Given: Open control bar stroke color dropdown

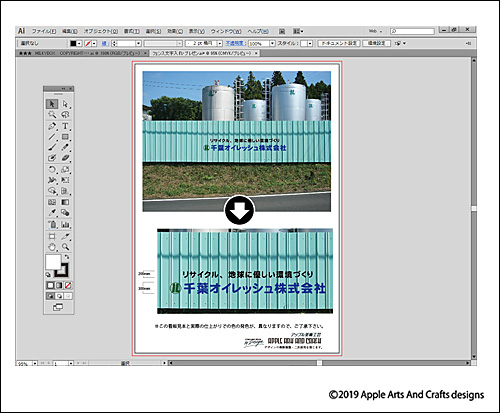Looking at the screenshot, I should pos(94,43).
